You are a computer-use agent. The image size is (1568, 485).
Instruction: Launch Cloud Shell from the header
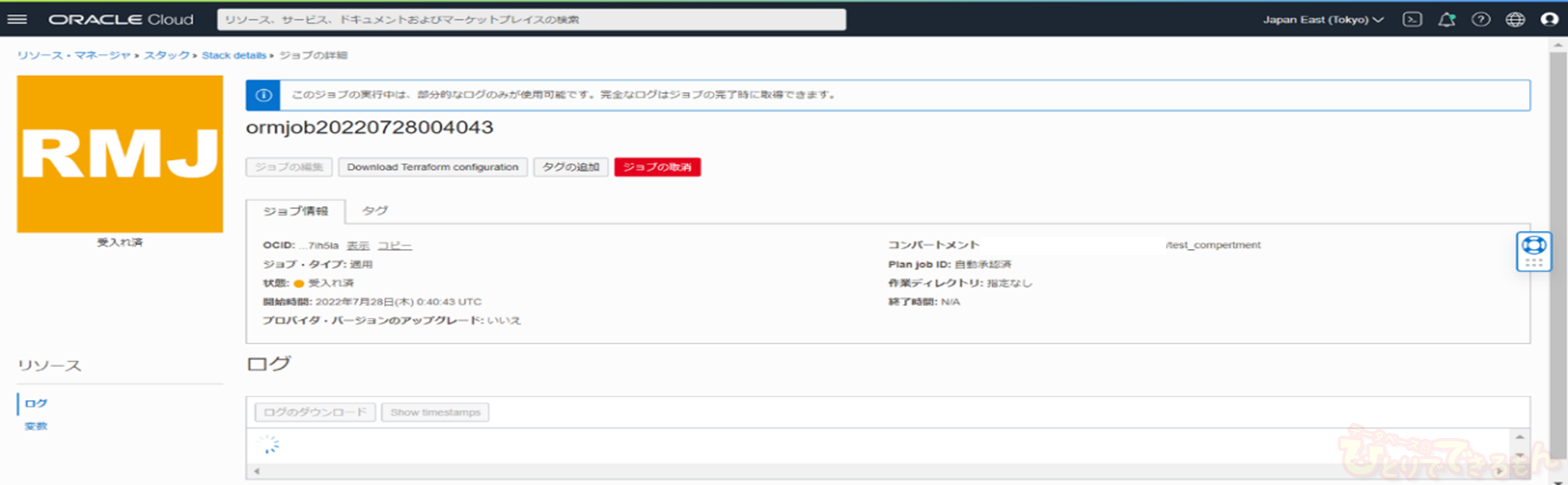pyautogui.click(x=1412, y=19)
